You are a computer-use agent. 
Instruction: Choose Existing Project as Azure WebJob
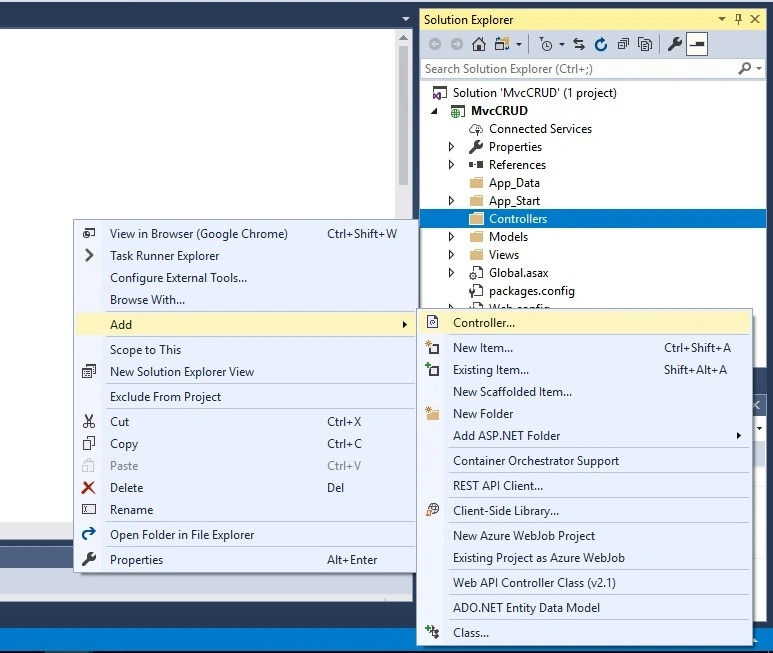point(585,558)
